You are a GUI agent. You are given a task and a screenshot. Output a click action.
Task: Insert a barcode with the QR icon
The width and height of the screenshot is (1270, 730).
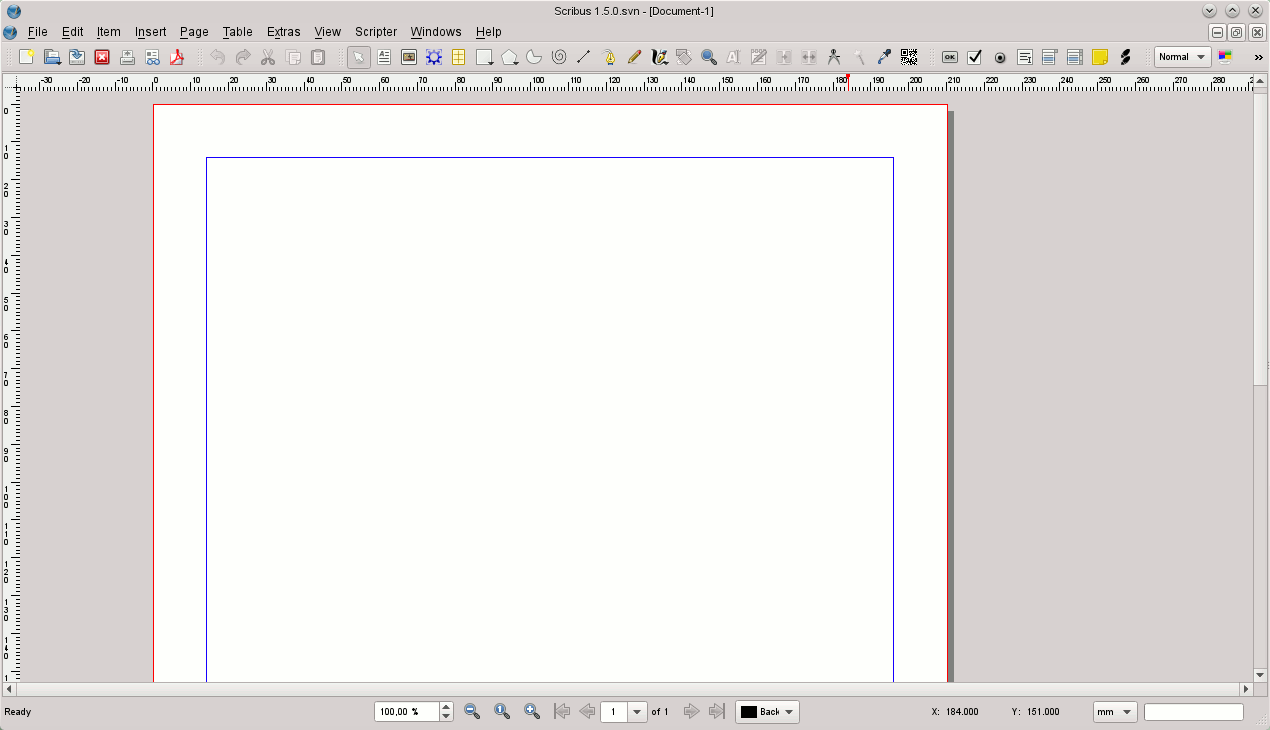tap(909, 57)
